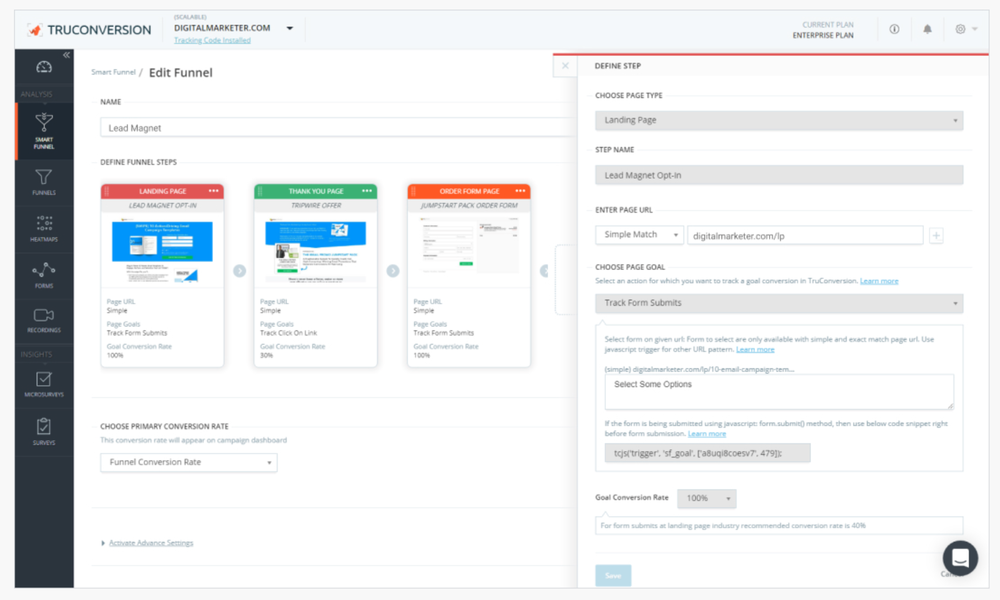Viewport: 1000px width, 600px height.
Task: Edit funnel name Lead Magnet field
Action: (x=338, y=128)
